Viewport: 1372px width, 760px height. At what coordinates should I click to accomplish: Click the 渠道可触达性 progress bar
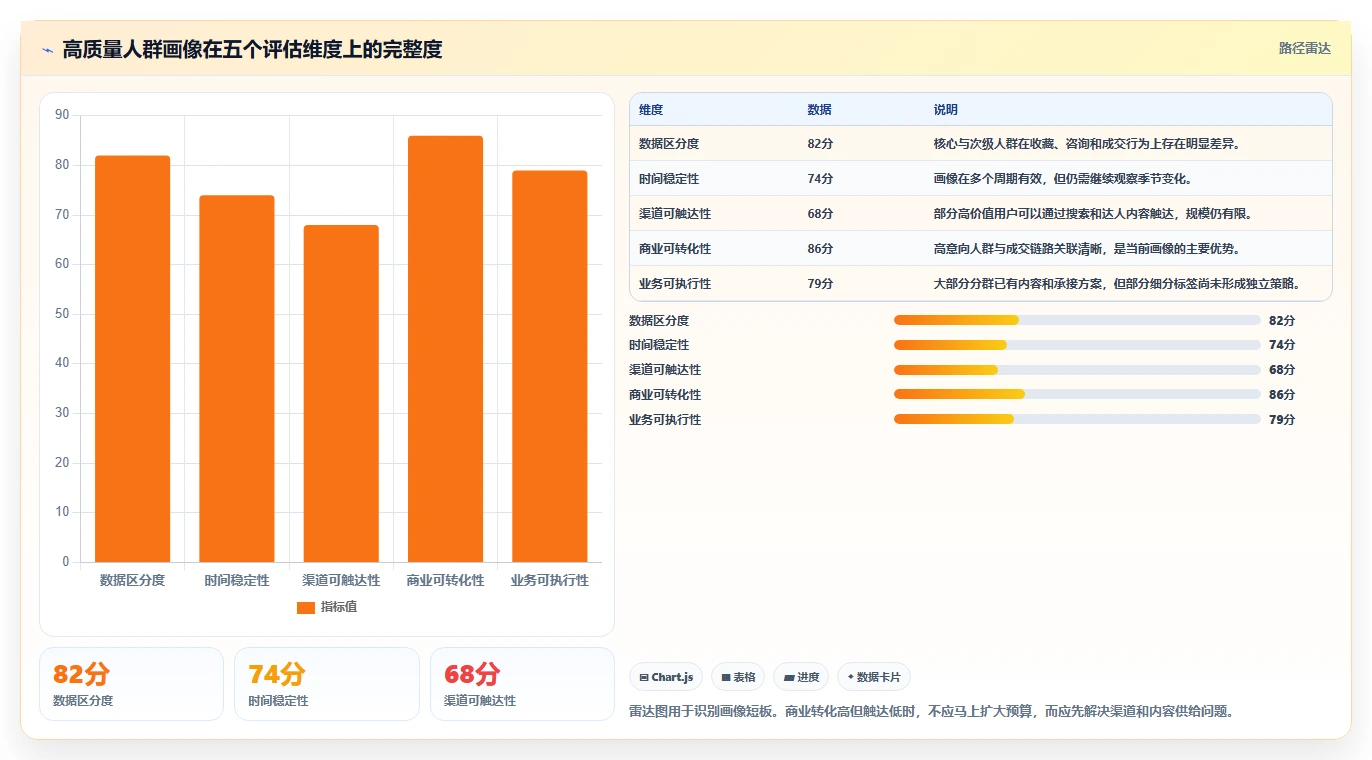pyautogui.click(x=1077, y=370)
